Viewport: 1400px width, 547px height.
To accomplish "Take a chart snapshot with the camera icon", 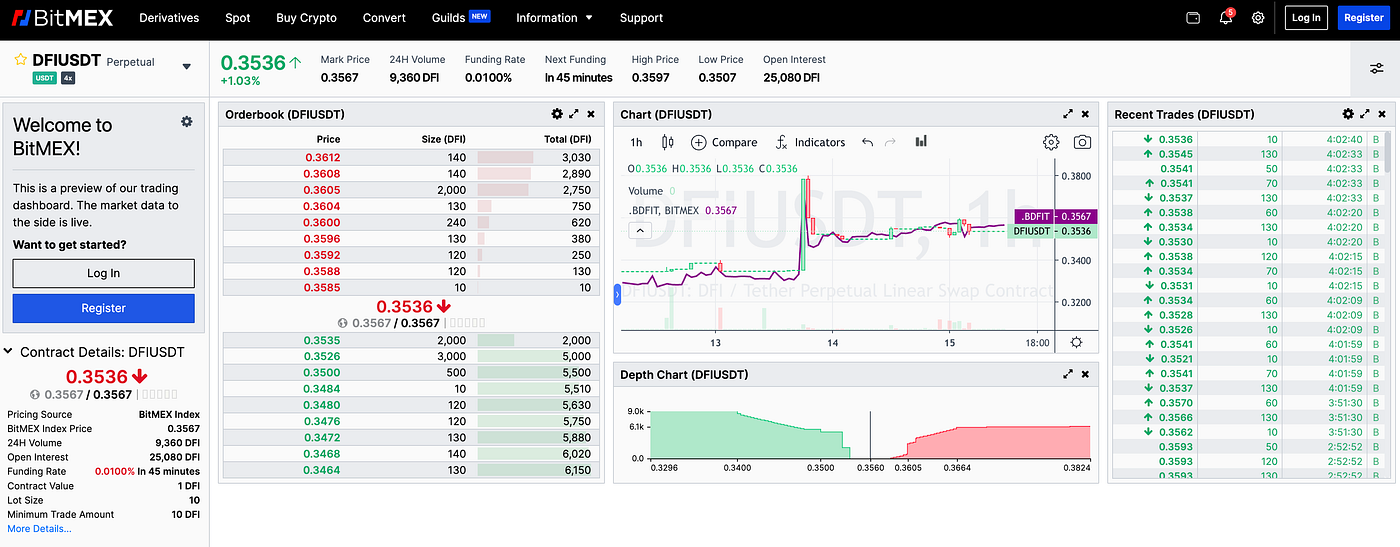I will (x=1082, y=142).
